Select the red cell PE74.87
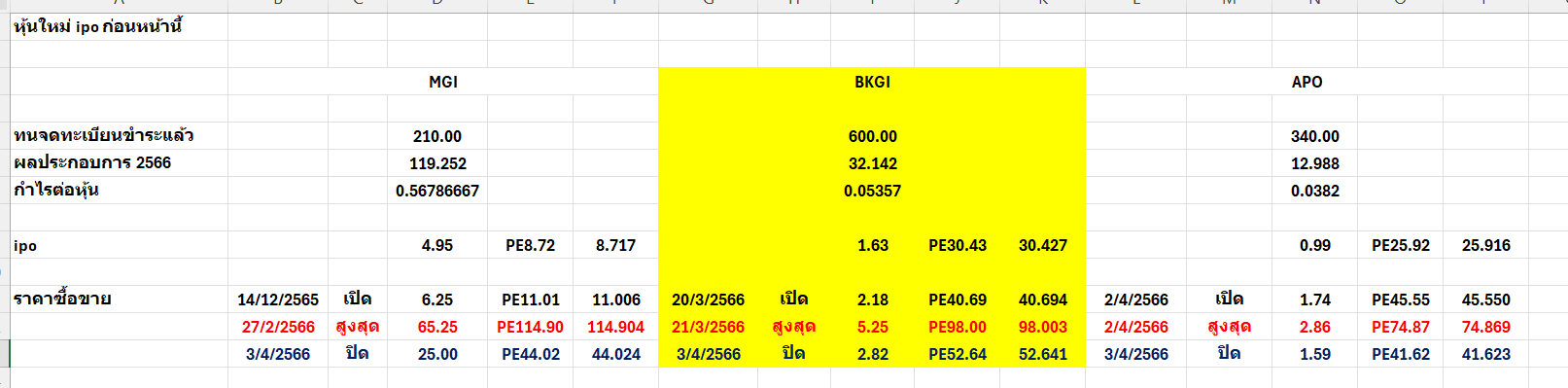Screen dimensions: 1568x388 point(1400,327)
